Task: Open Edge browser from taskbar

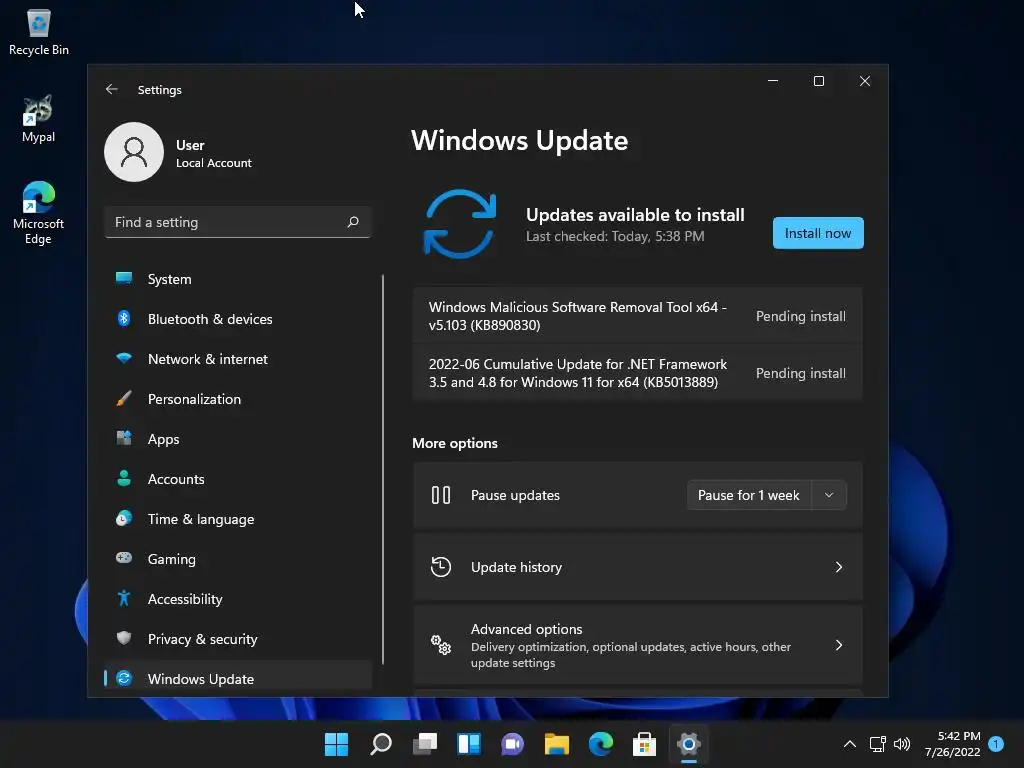Action: pyautogui.click(x=601, y=744)
